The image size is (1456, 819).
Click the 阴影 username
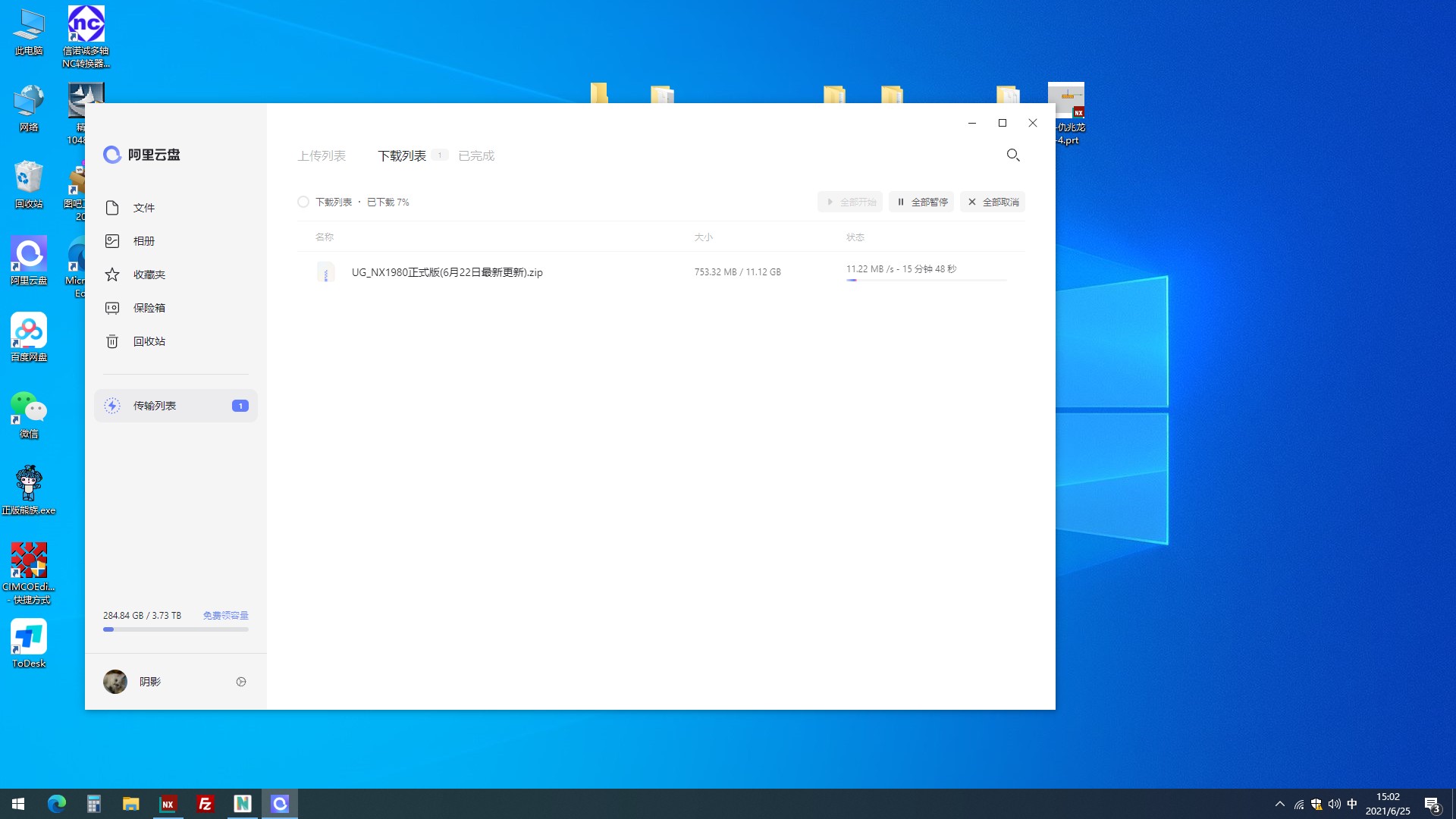coord(150,682)
